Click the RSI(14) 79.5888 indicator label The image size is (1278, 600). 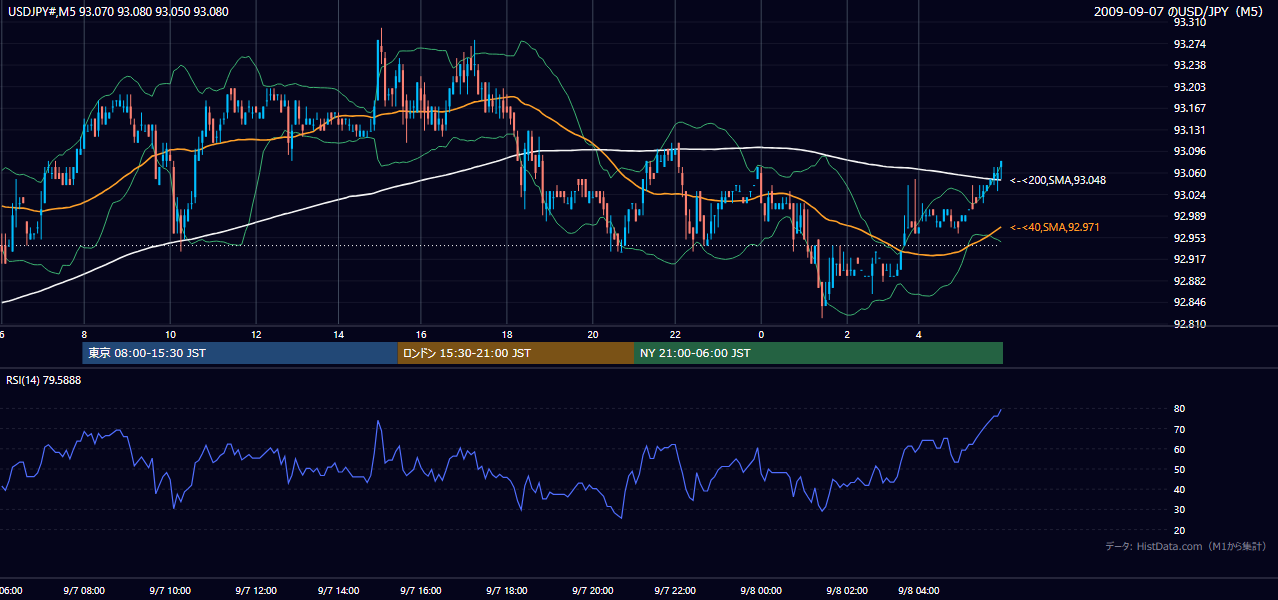(43, 381)
